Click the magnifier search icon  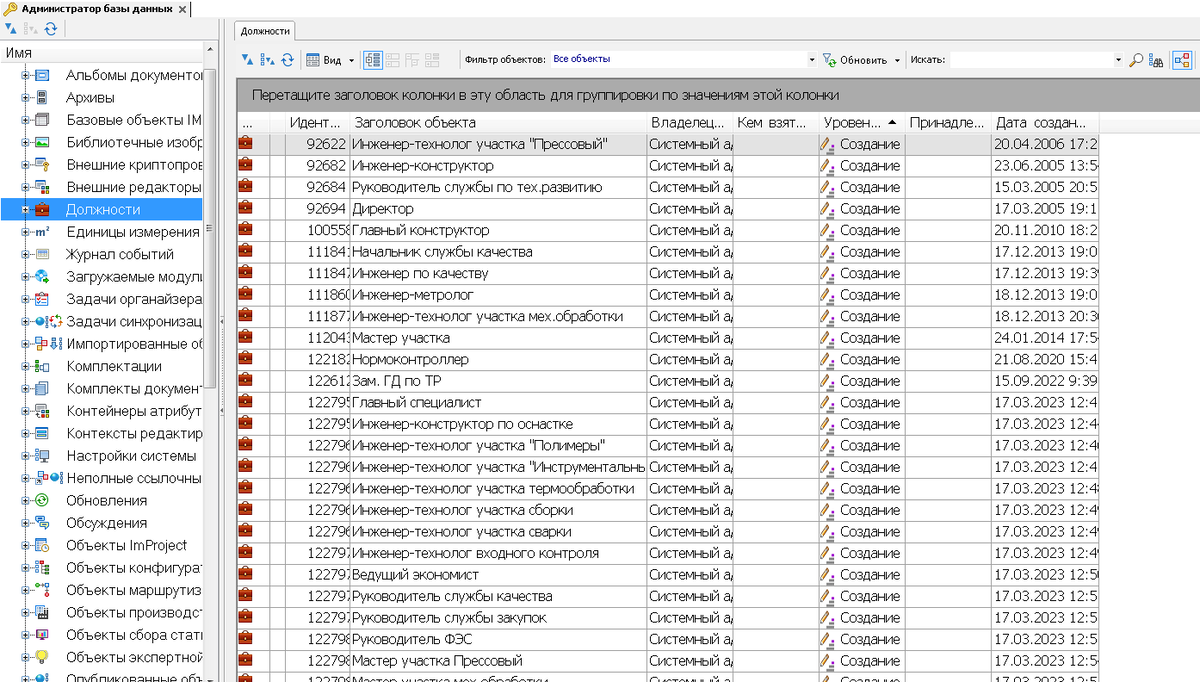pyautogui.click(x=1136, y=60)
